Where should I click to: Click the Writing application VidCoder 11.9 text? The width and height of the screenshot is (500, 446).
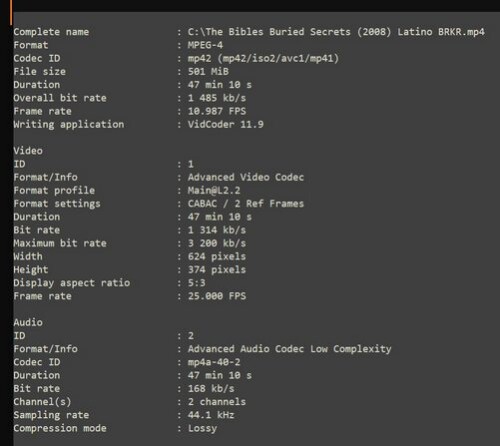[226, 124]
